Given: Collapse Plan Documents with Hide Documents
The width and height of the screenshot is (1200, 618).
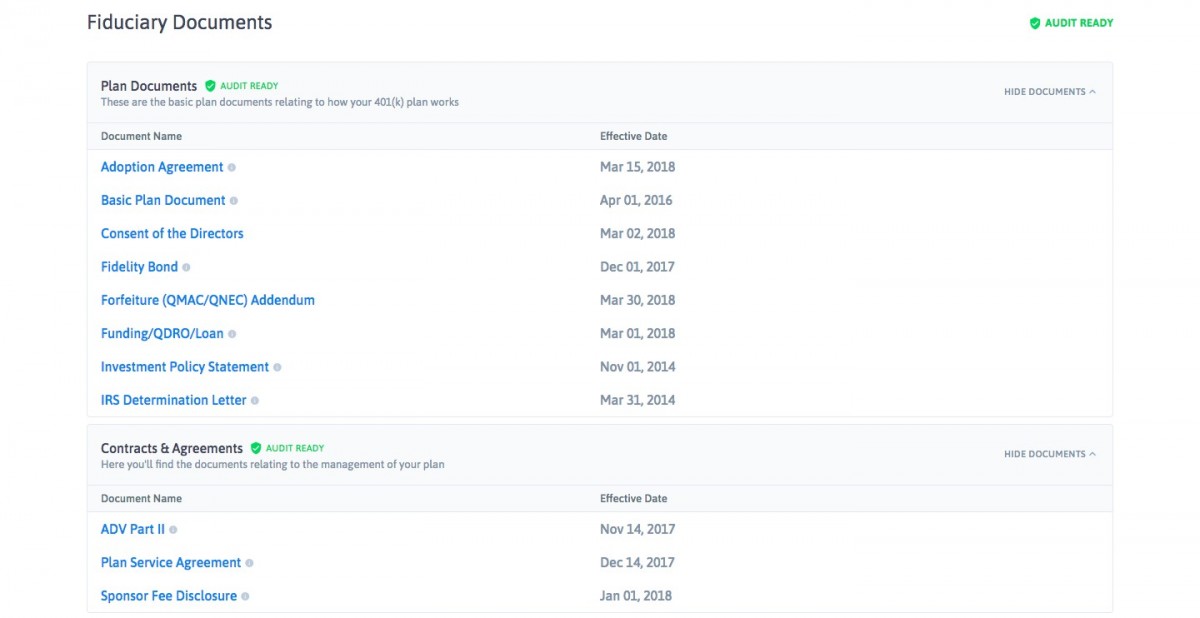Looking at the screenshot, I should click(1049, 92).
